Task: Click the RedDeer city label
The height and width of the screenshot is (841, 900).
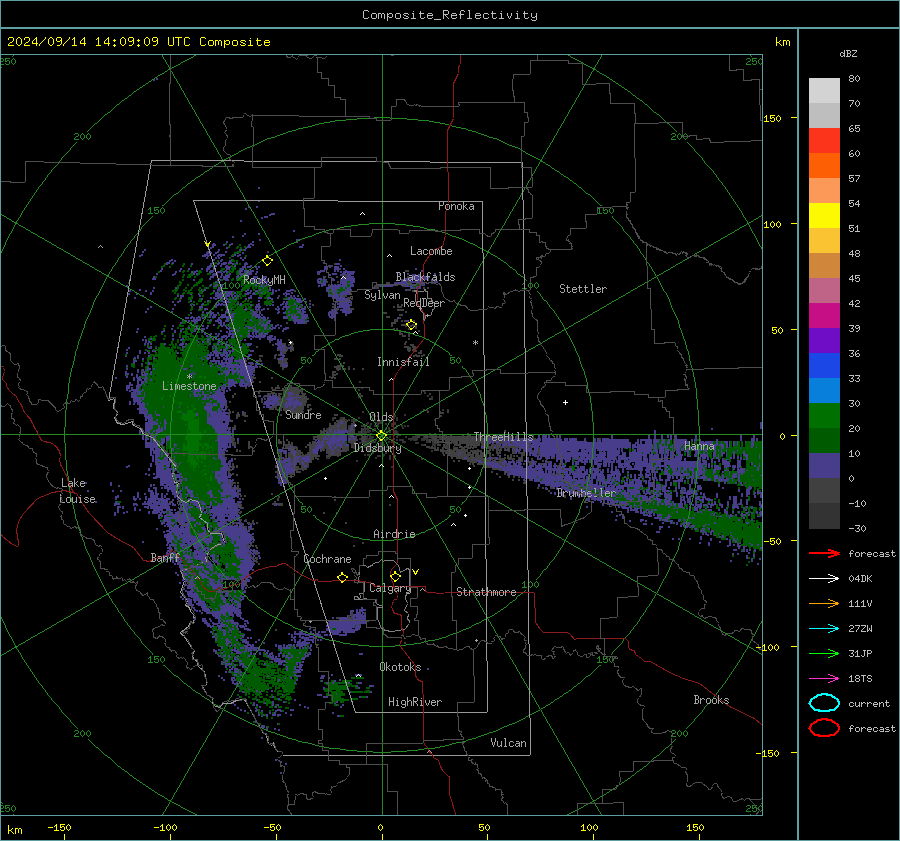Action: [x=424, y=303]
